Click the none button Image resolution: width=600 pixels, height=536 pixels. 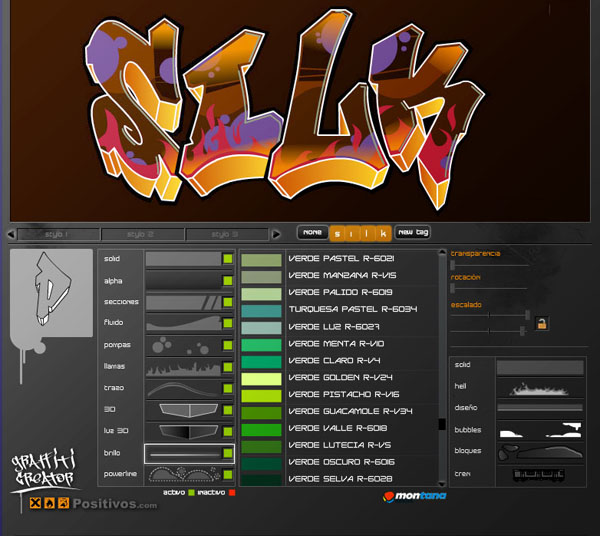[313, 232]
